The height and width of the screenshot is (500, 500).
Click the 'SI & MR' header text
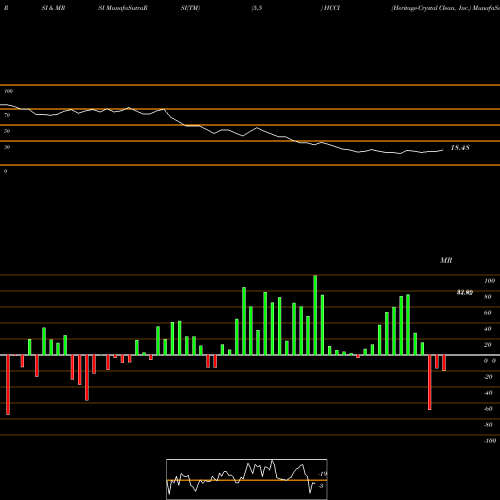coord(53,8)
